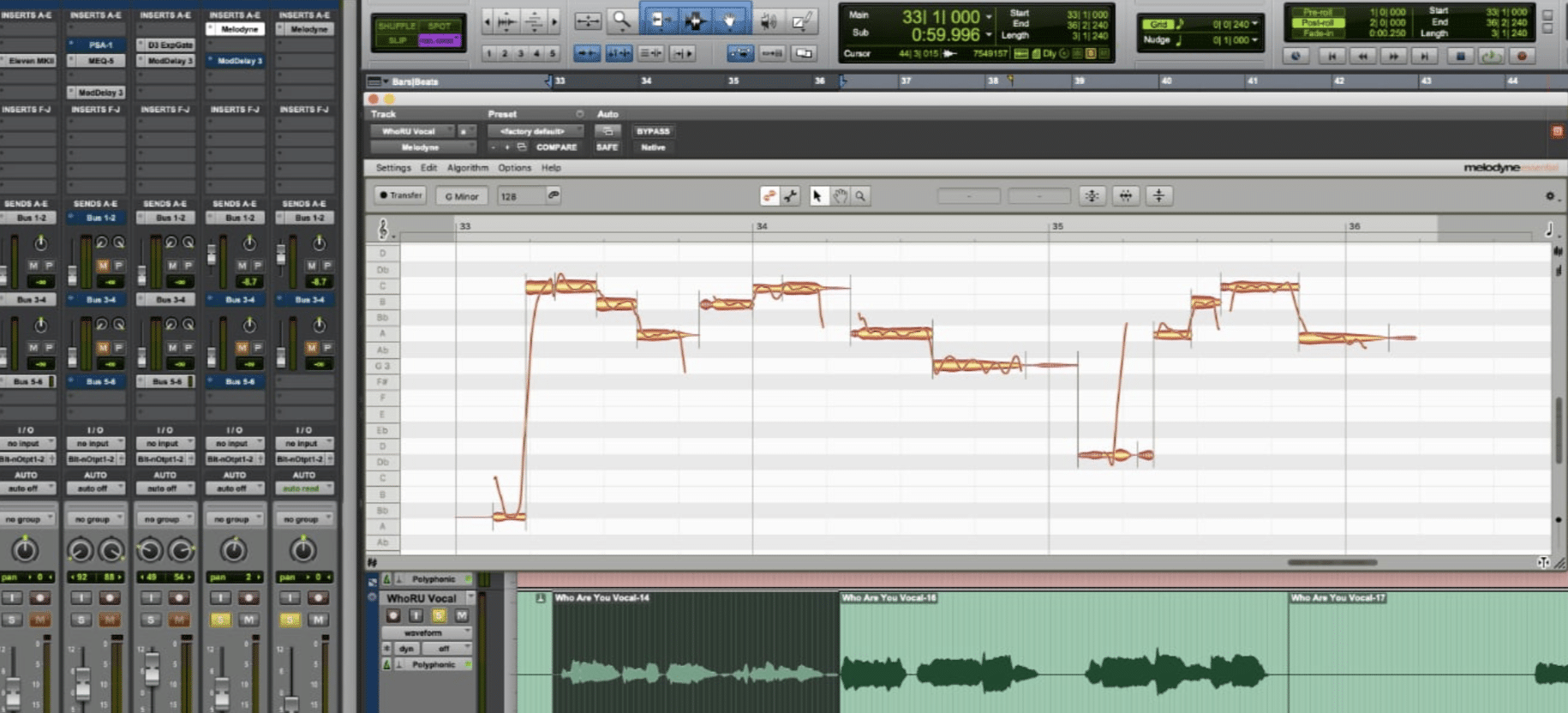Toggle input monitoring on WhoRU Vocal track
The height and width of the screenshot is (713, 1568).
point(416,615)
